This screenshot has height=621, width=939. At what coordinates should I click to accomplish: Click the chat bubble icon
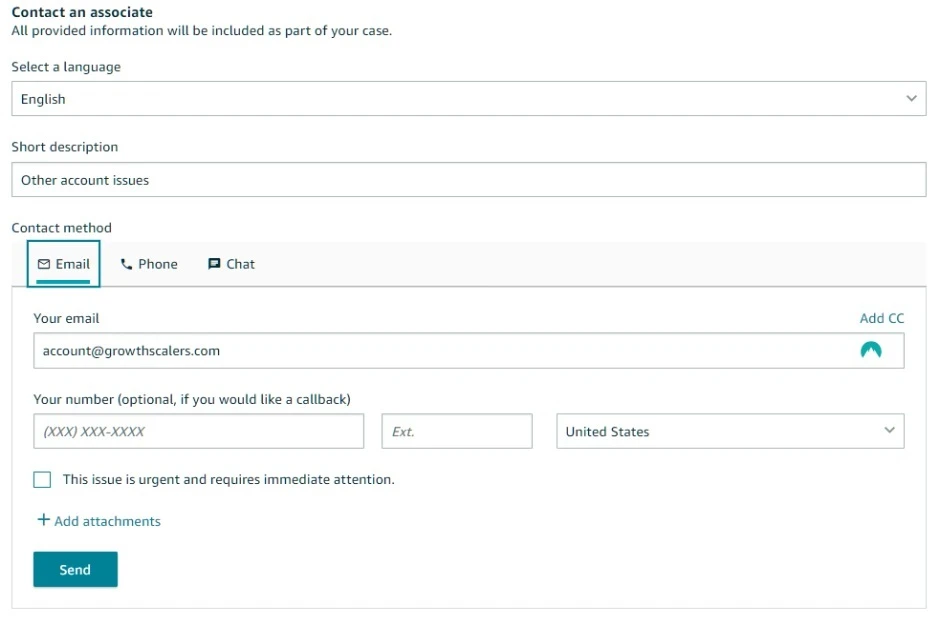(x=214, y=264)
